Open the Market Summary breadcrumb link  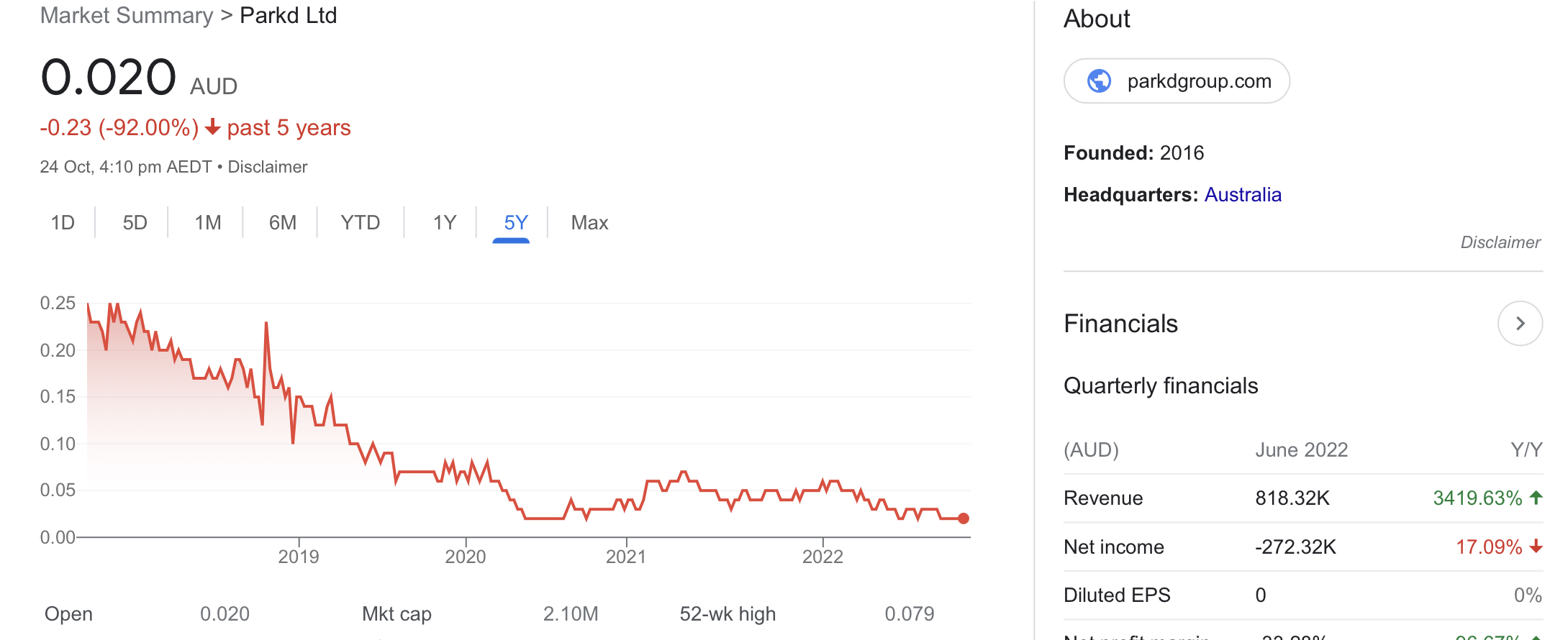(127, 15)
